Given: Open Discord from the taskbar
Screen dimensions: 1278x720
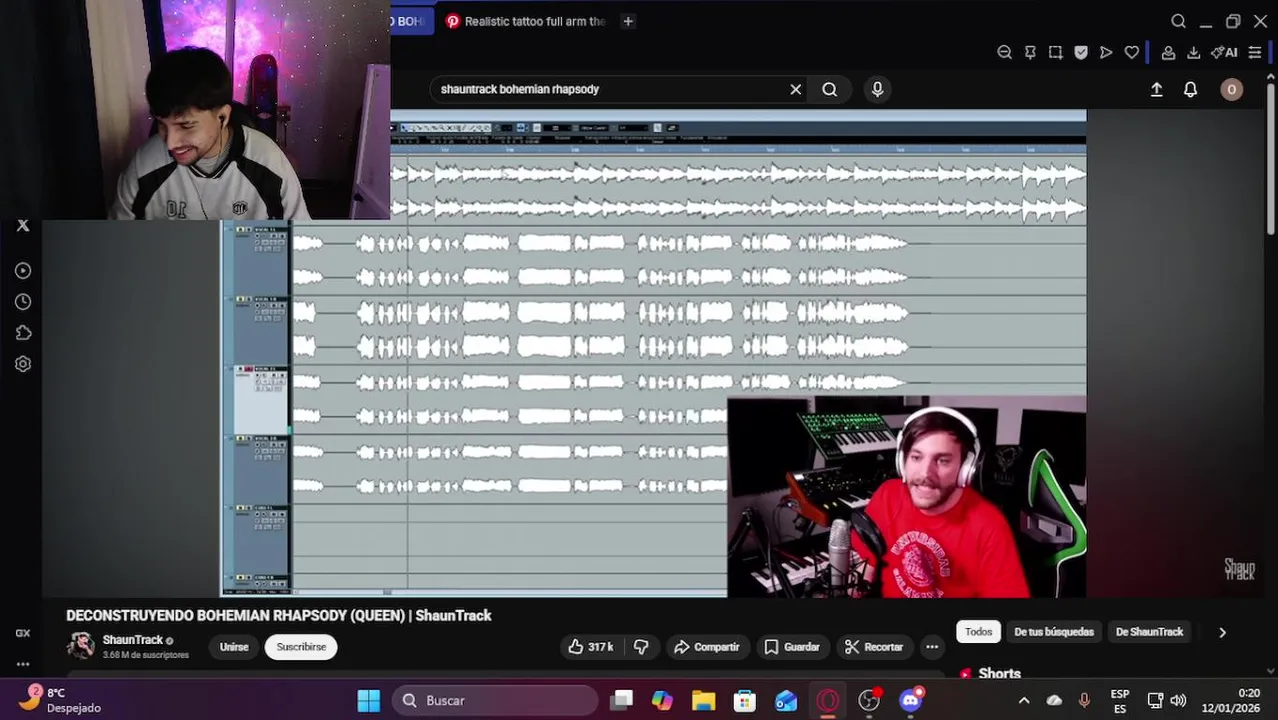Looking at the screenshot, I should click(x=910, y=701).
